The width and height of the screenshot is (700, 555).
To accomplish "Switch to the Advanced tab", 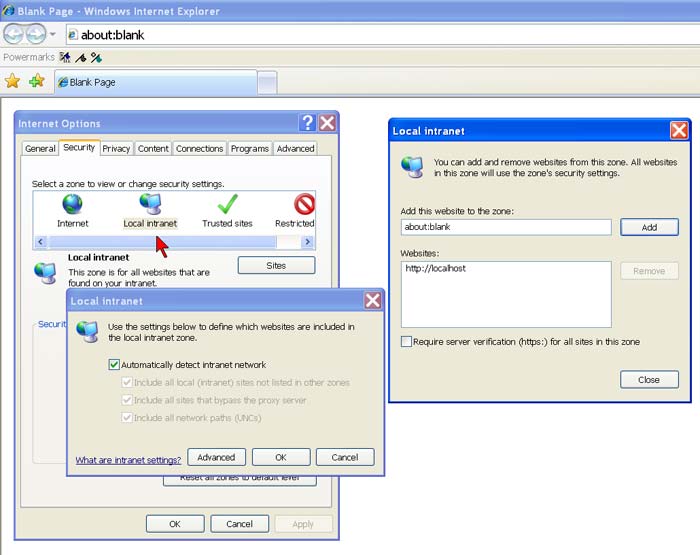I will click(x=296, y=149).
